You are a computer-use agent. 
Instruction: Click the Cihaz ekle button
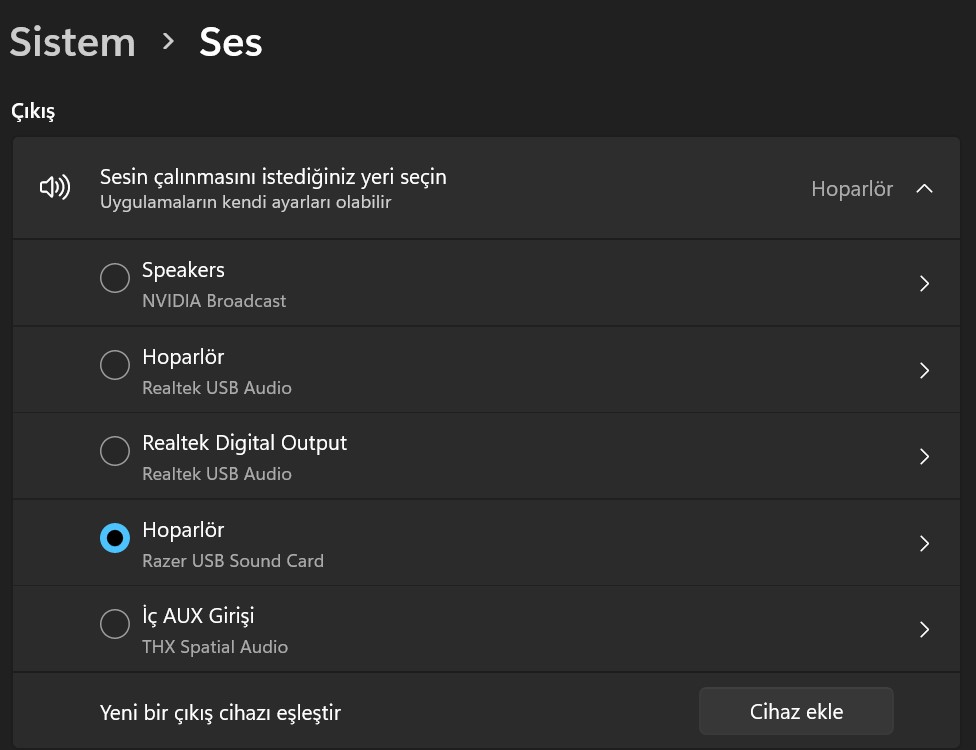tap(796, 712)
